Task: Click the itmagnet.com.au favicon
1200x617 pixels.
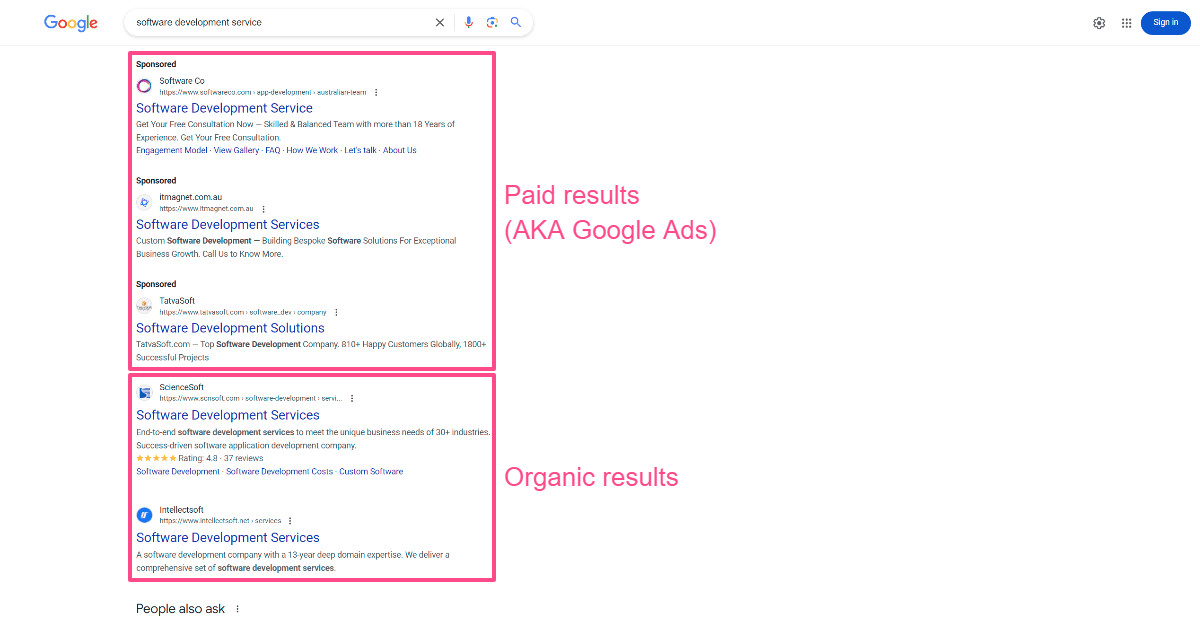Action: point(144,203)
